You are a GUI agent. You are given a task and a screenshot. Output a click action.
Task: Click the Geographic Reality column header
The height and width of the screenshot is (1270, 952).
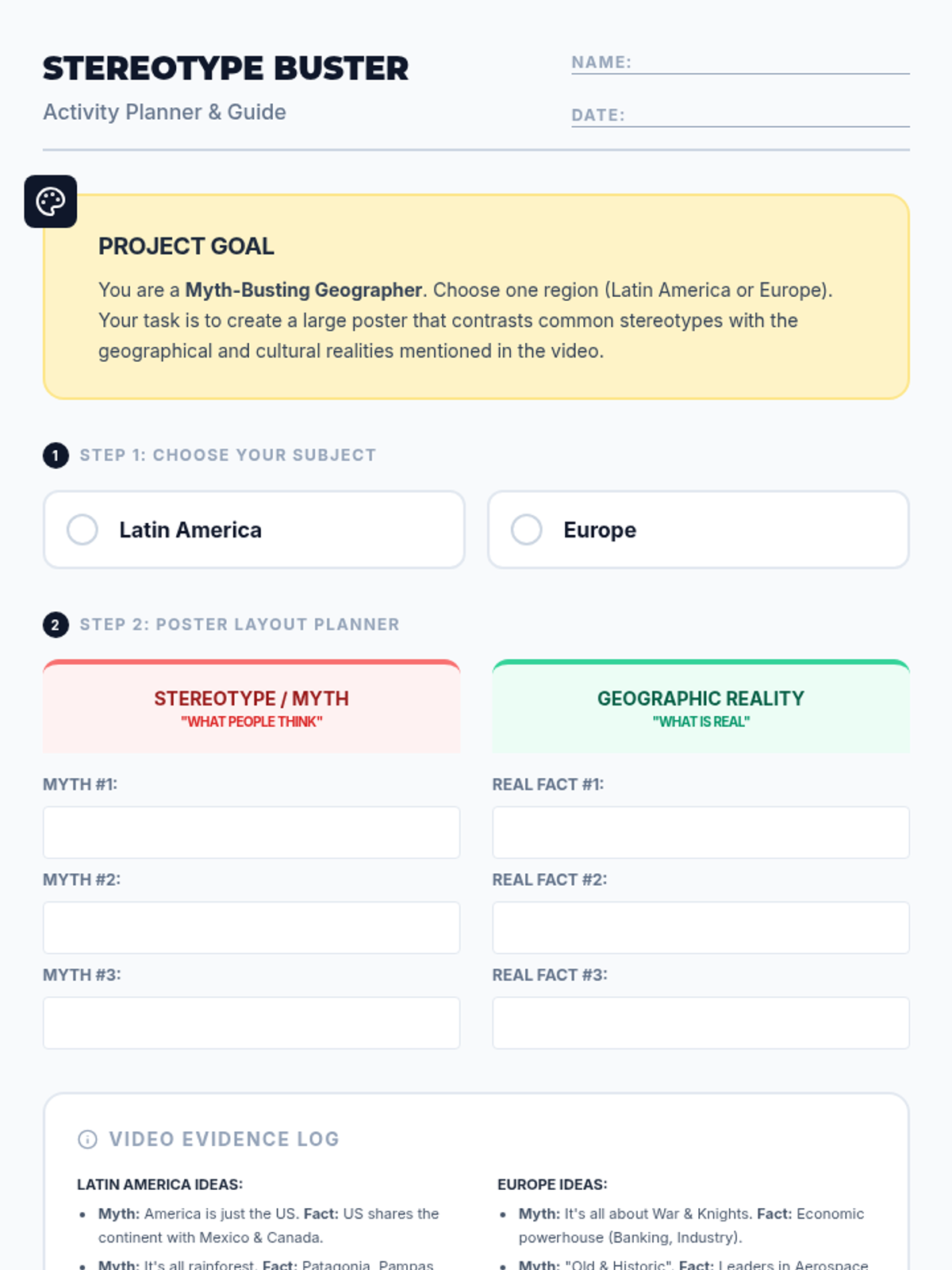(x=701, y=706)
